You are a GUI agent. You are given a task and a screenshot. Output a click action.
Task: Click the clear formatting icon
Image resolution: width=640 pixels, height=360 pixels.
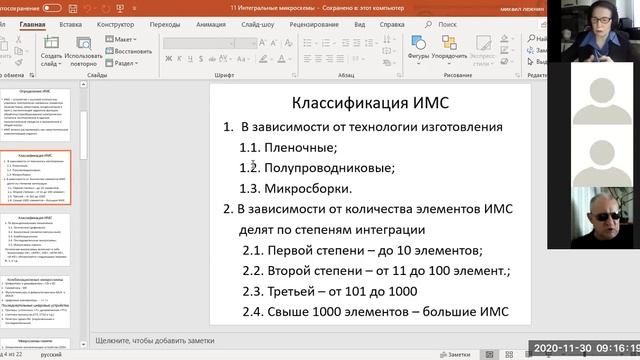click(288, 43)
